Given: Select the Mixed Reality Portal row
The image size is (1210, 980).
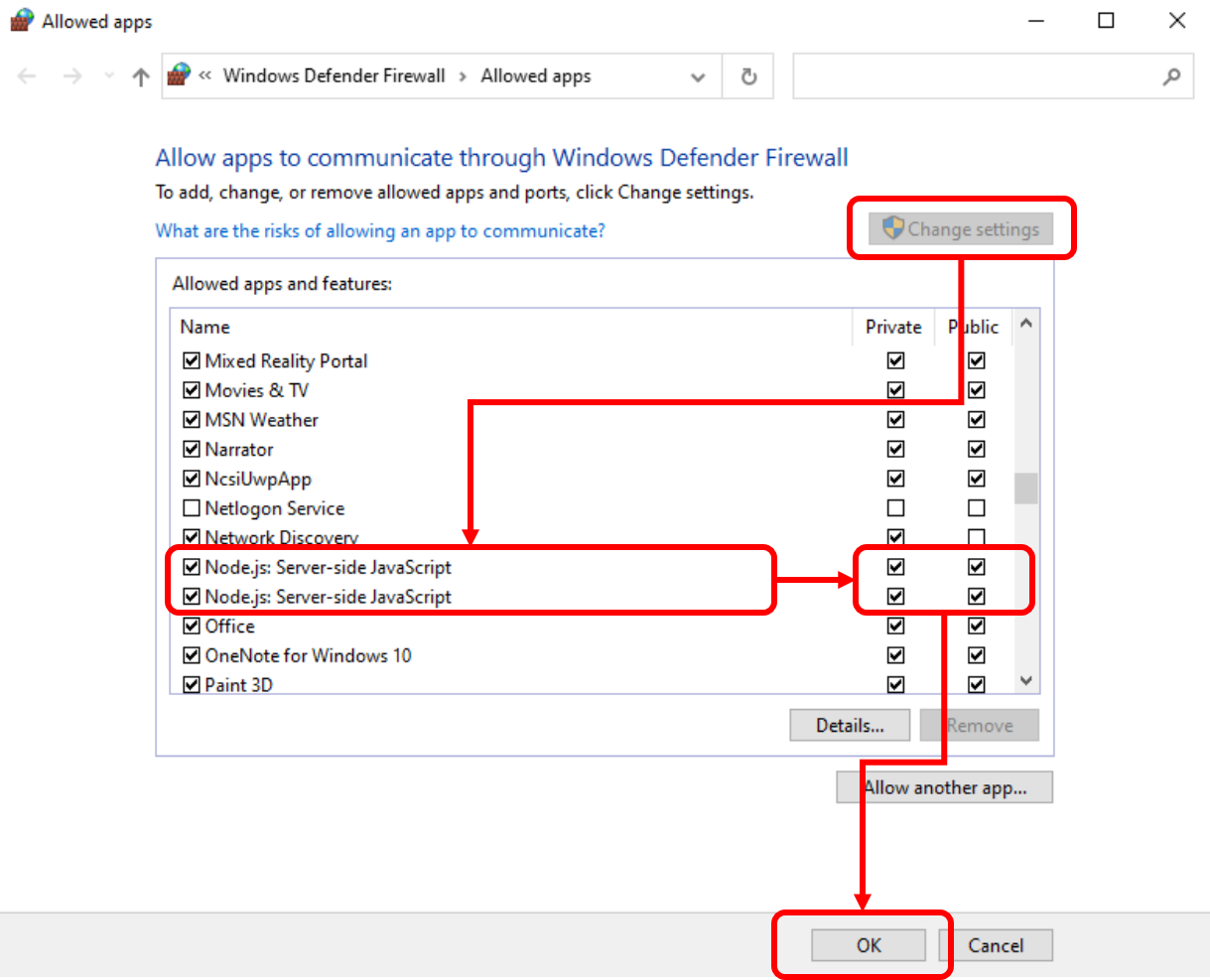Looking at the screenshot, I should pyautogui.click(x=286, y=360).
